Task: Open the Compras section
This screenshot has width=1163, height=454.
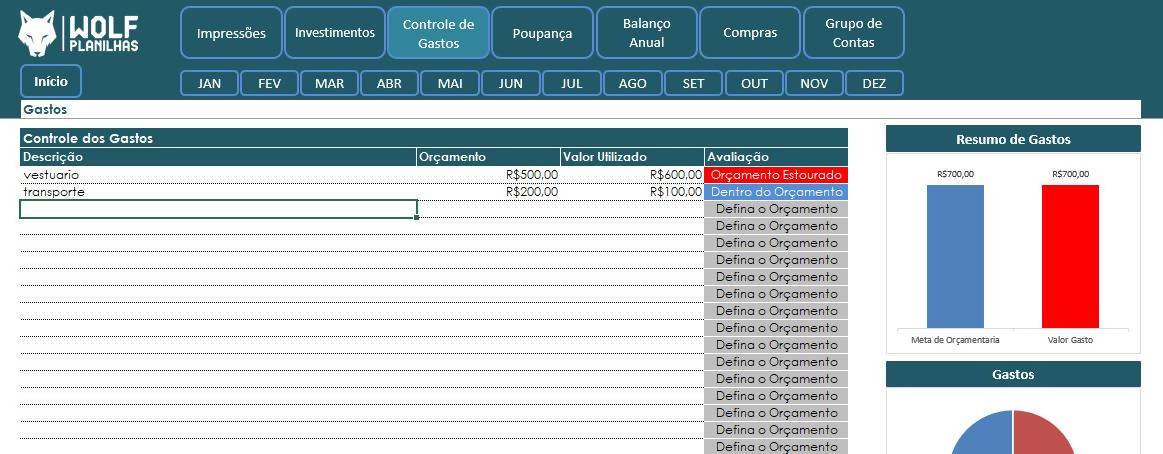Action: click(x=750, y=33)
